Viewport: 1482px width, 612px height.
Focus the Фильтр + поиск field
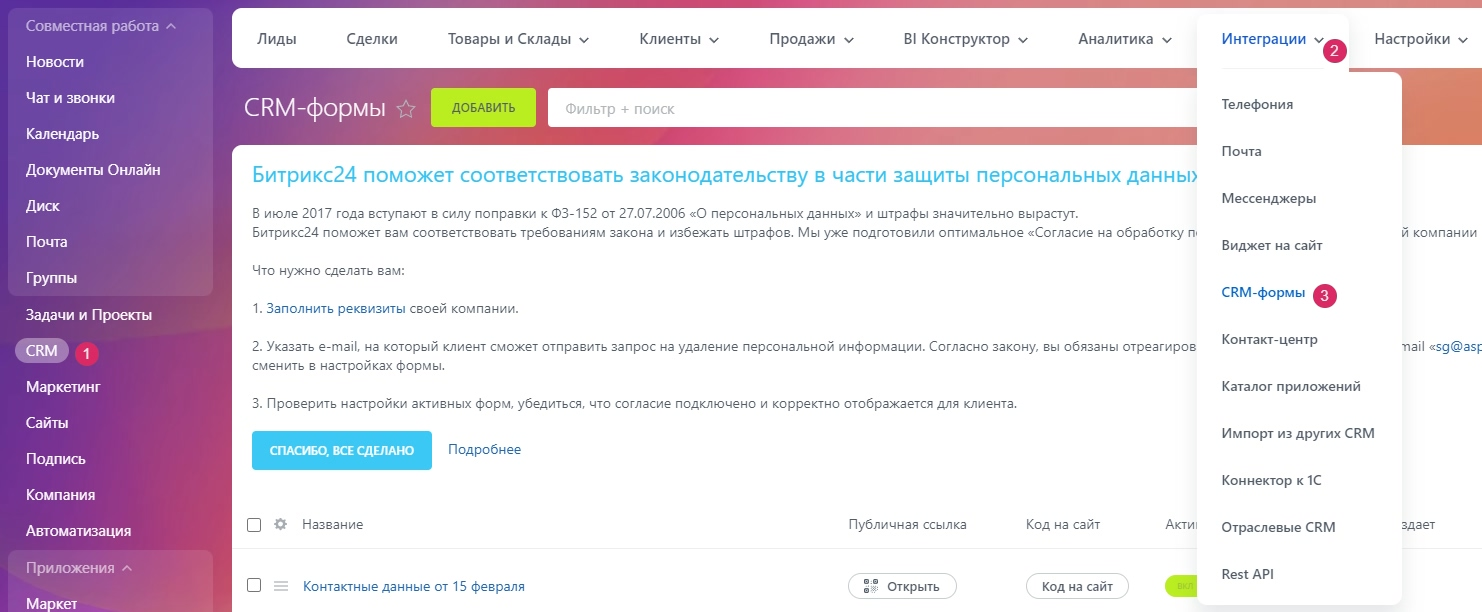point(870,108)
